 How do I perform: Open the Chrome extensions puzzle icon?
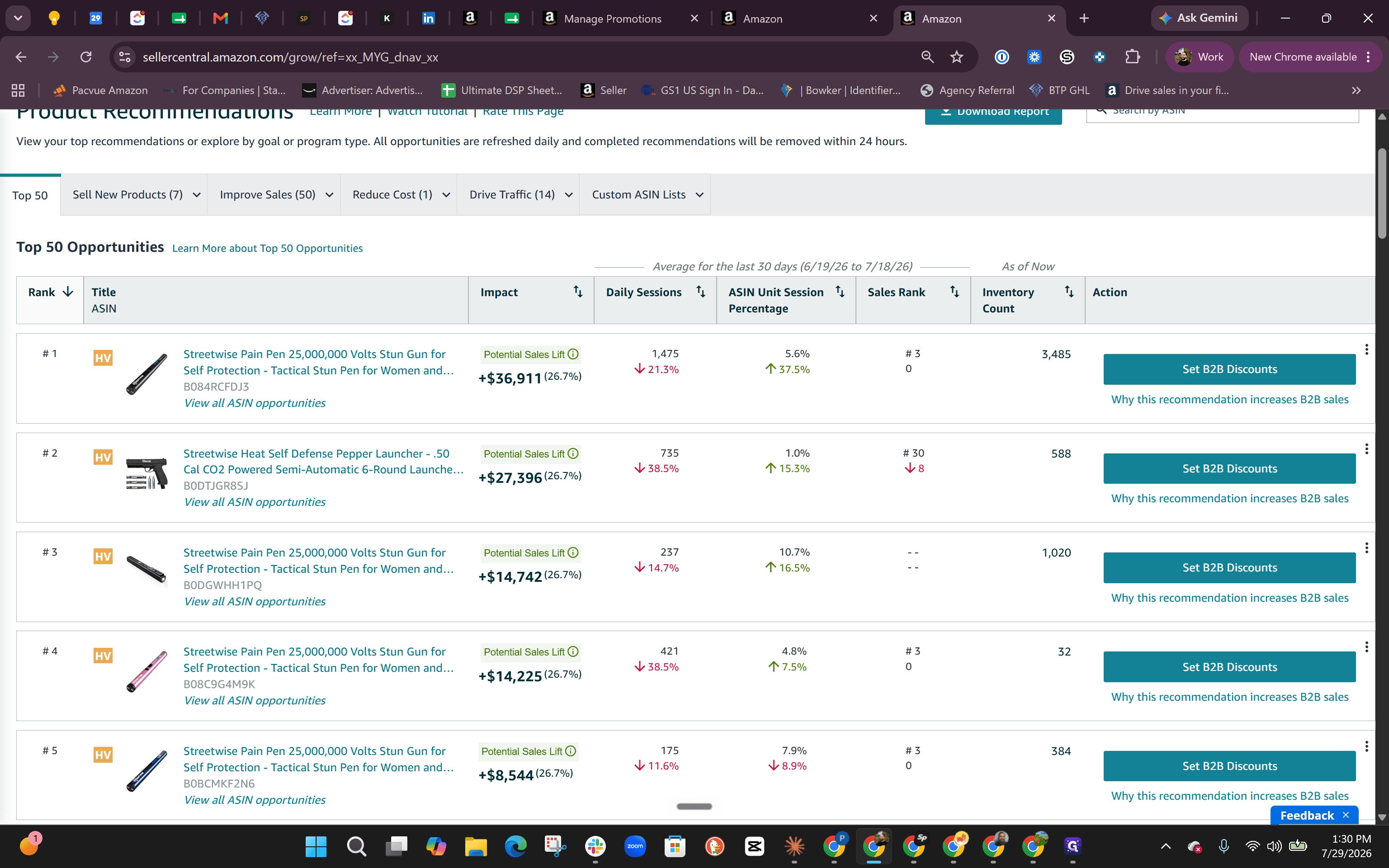(1133, 57)
